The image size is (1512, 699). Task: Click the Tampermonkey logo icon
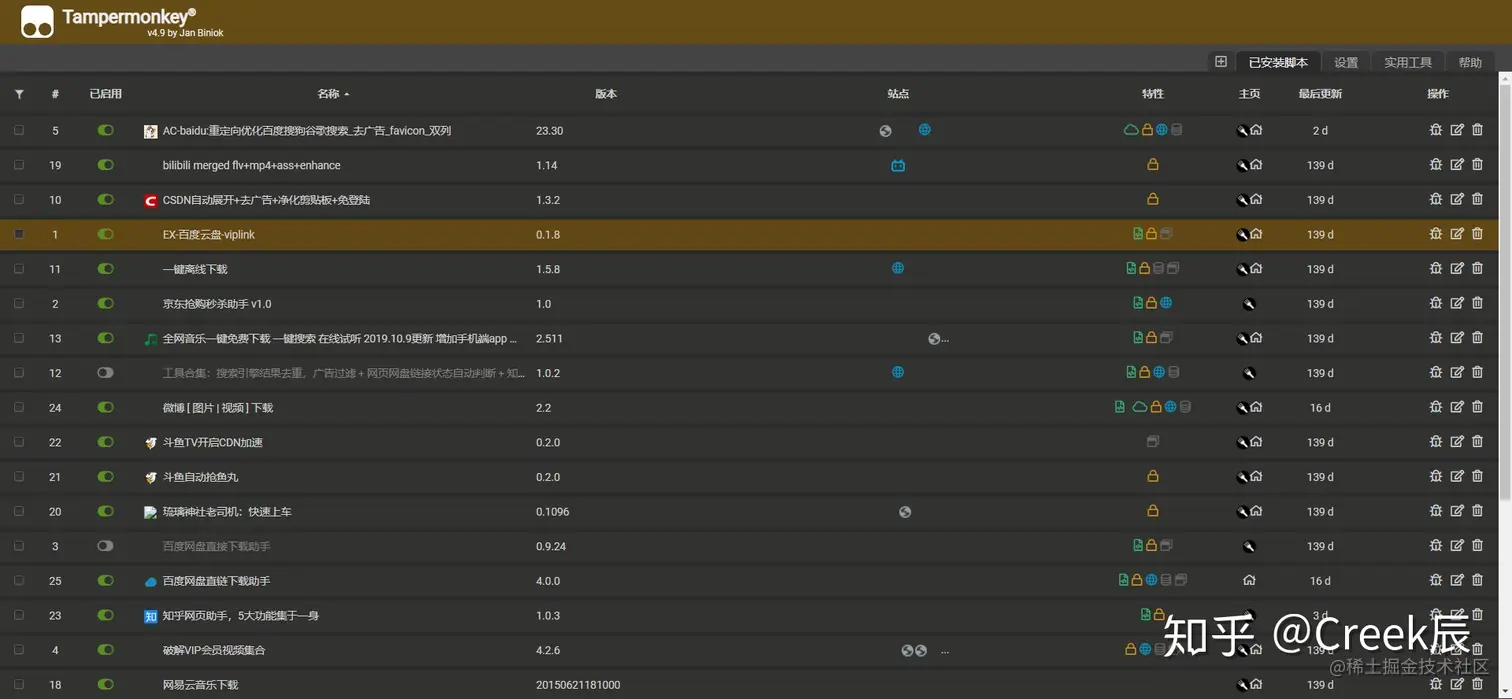[37, 21]
